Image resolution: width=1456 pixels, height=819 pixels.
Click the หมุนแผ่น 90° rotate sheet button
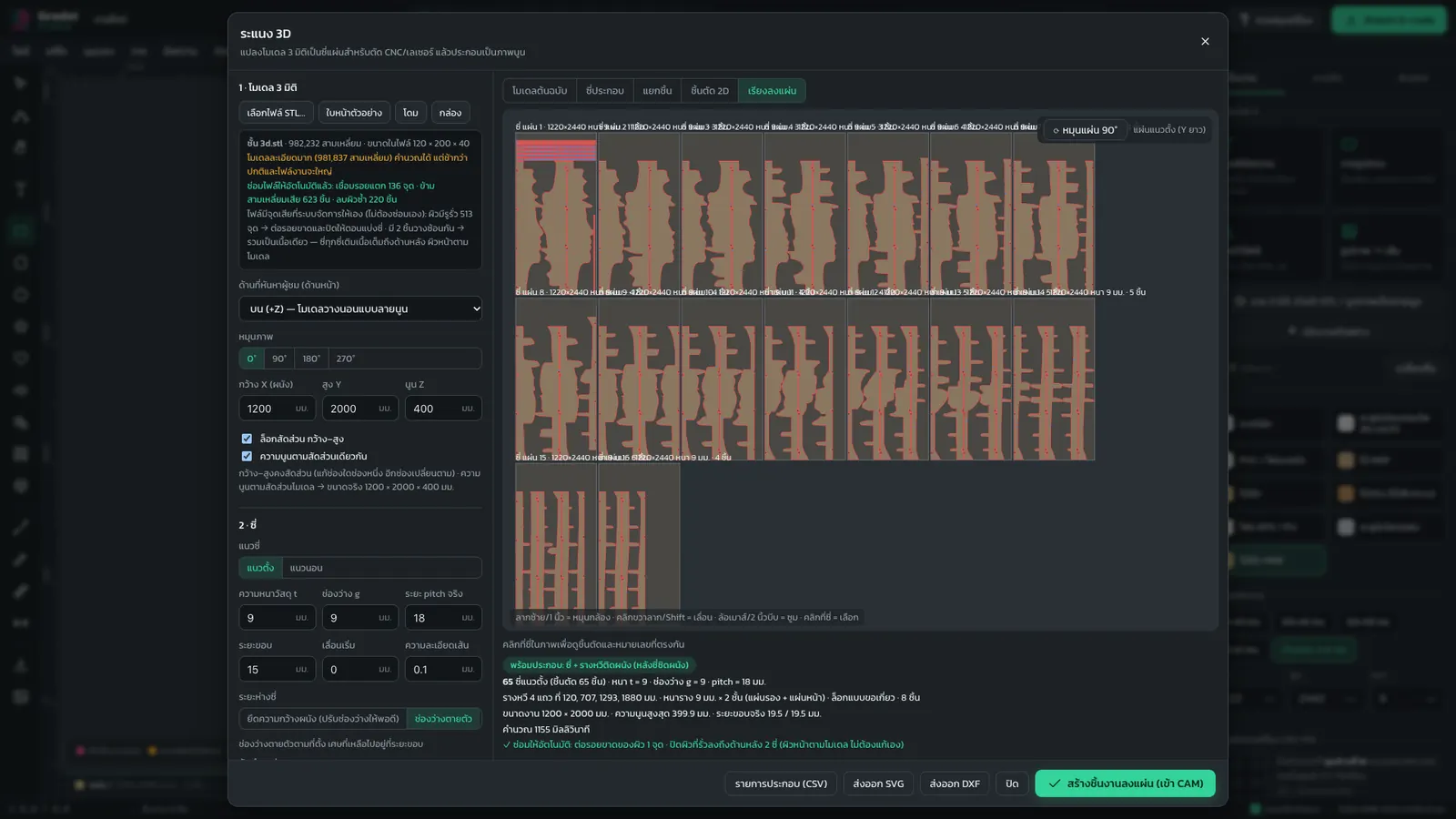tap(1085, 130)
